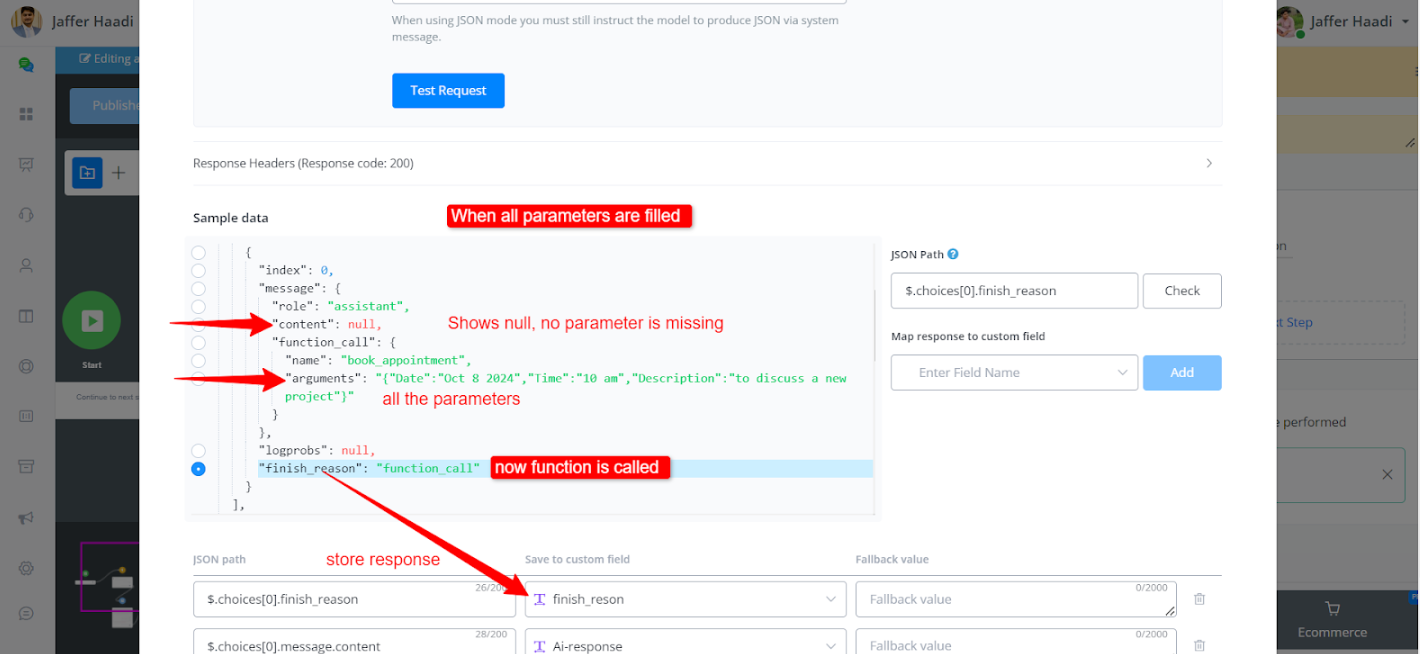Select the finish_reason radio button

click(198, 469)
